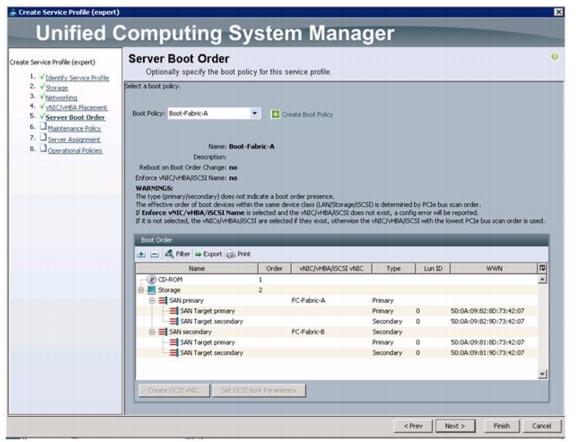Click the SAN secondary row icon
The image size is (576, 442).
coord(163,332)
